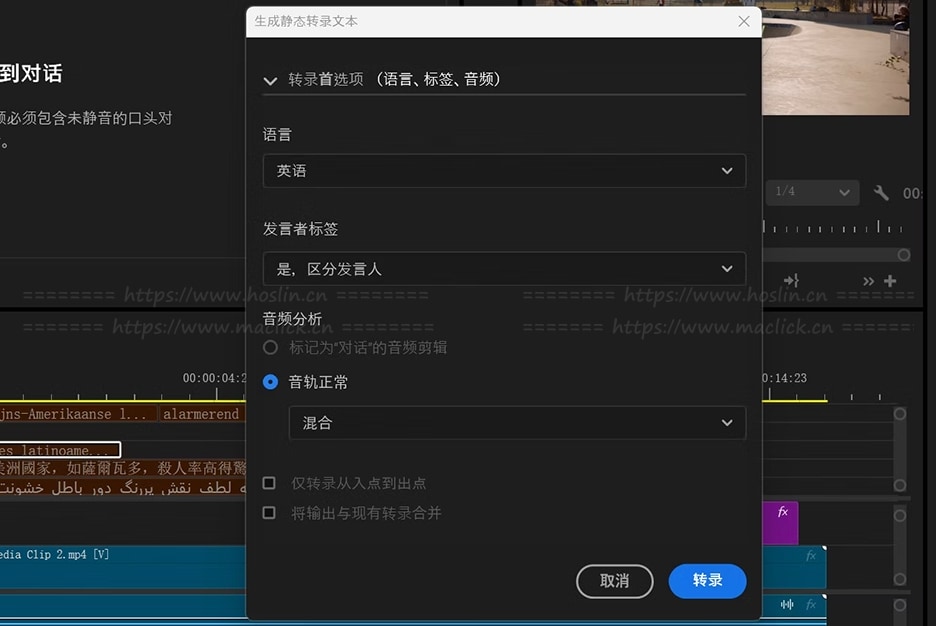Open the 语言 dropdown showing 英语
Viewport: 936px width, 626px height.
click(x=504, y=171)
